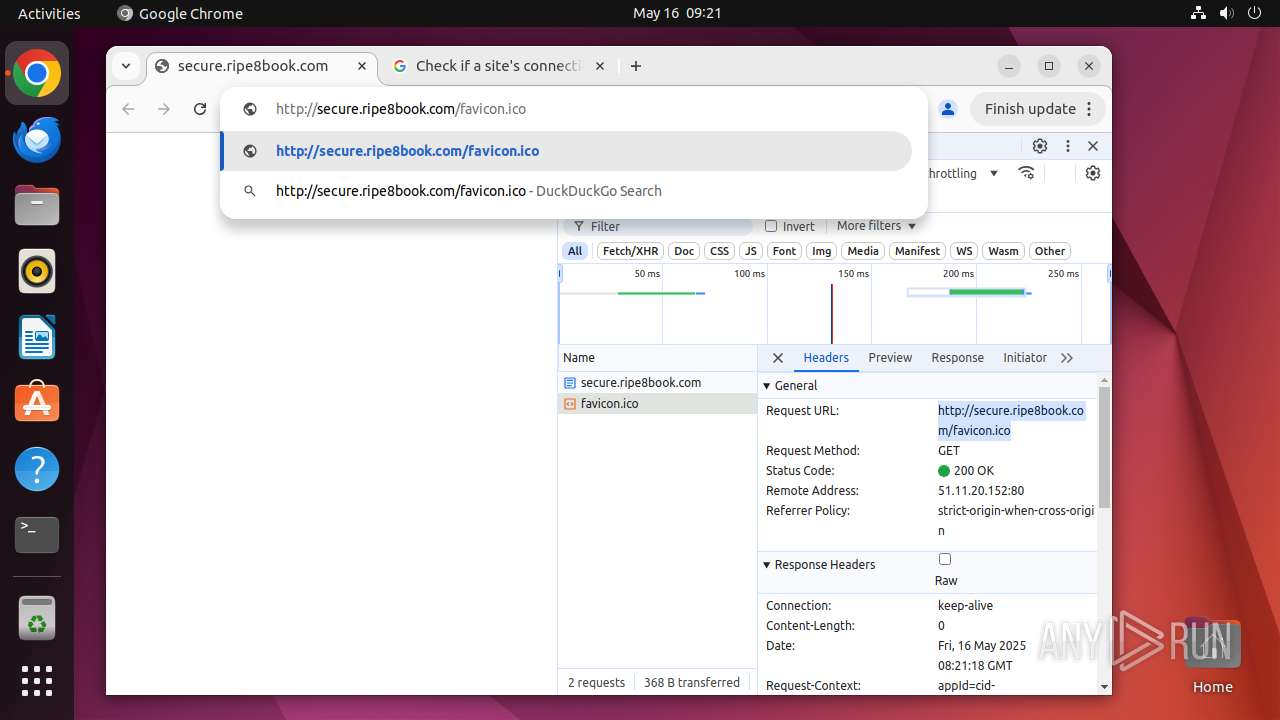The width and height of the screenshot is (1280, 720).
Task: Open LibreOffice Writer from the dock
Action: pyautogui.click(x=37, y=337)
